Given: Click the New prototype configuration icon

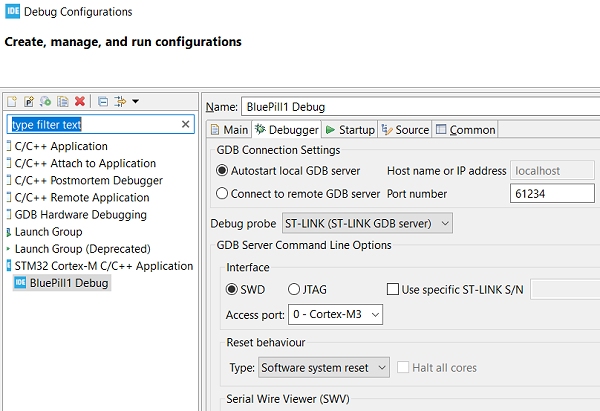Looking at the screenshot, I should pyautogui.click(x=29, y=101).
